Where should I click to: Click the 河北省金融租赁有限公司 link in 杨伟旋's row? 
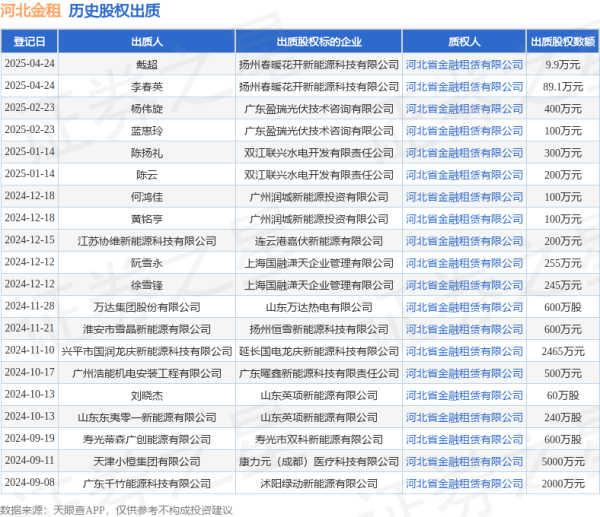point(464,108)
